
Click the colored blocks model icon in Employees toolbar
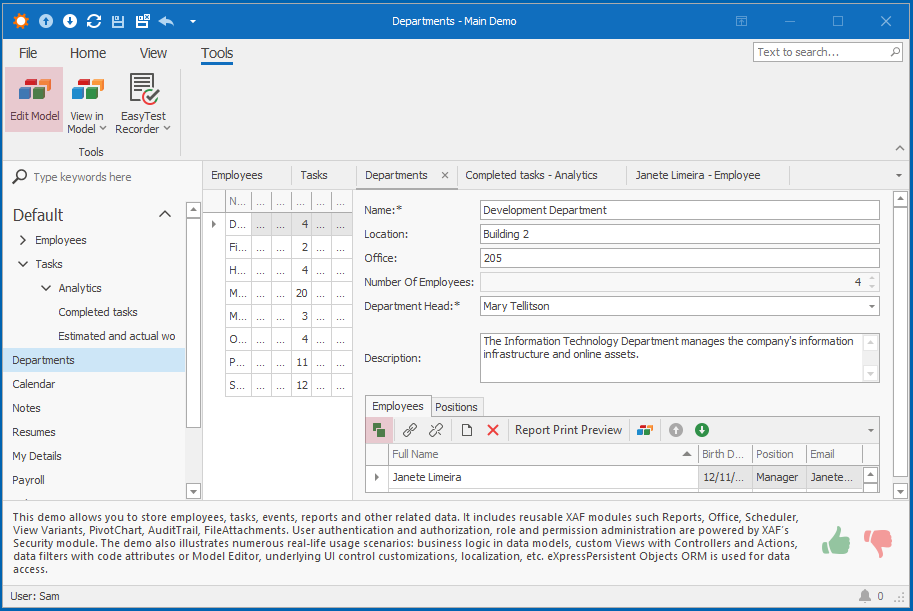[645, 430]
